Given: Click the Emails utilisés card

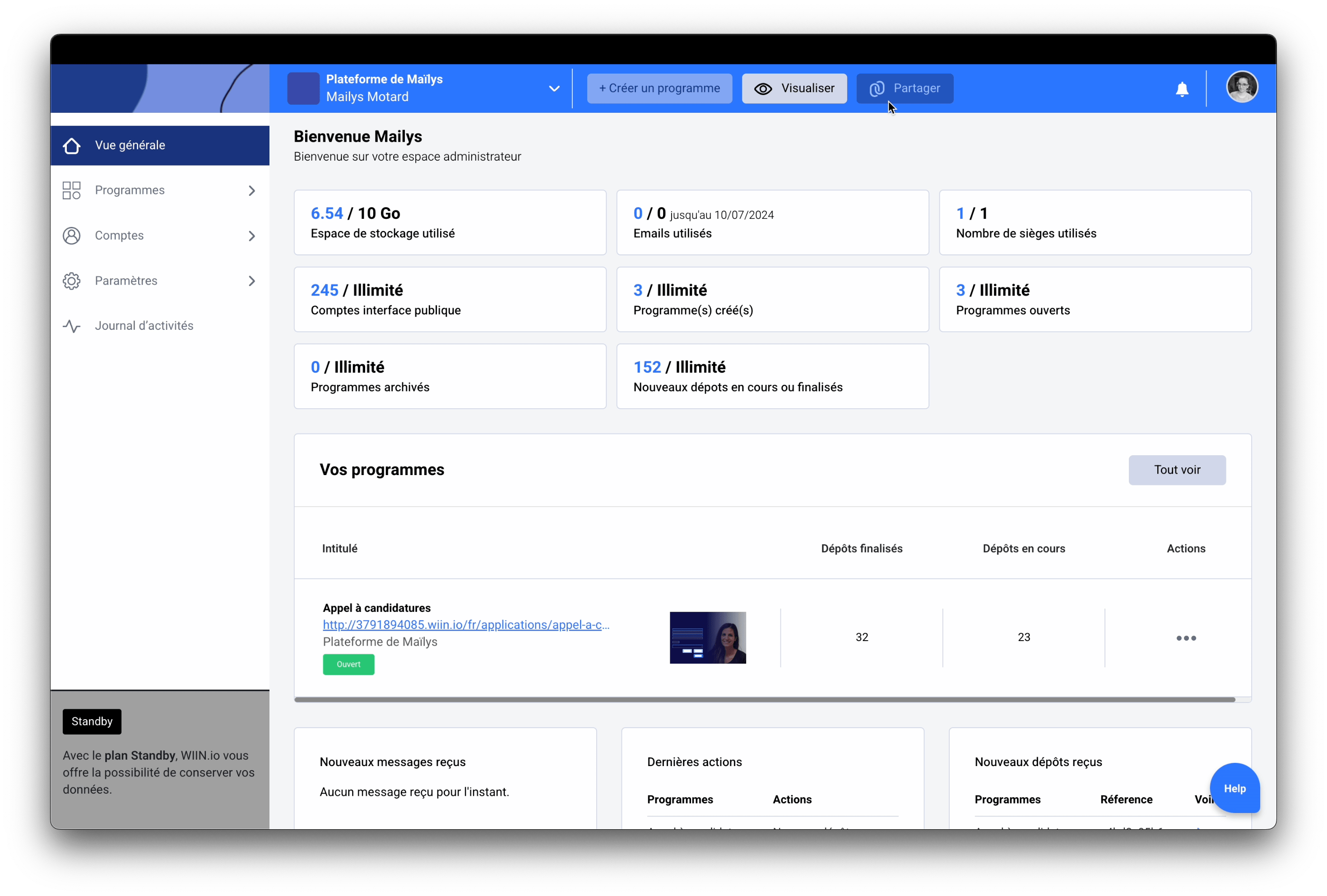Looking at the screenshot, I should point(773,222).
